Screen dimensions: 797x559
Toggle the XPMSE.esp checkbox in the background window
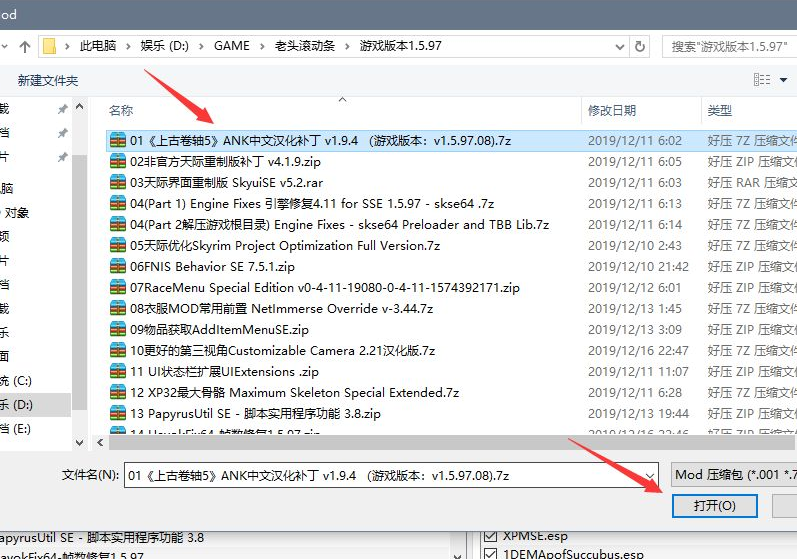[491, 536]
